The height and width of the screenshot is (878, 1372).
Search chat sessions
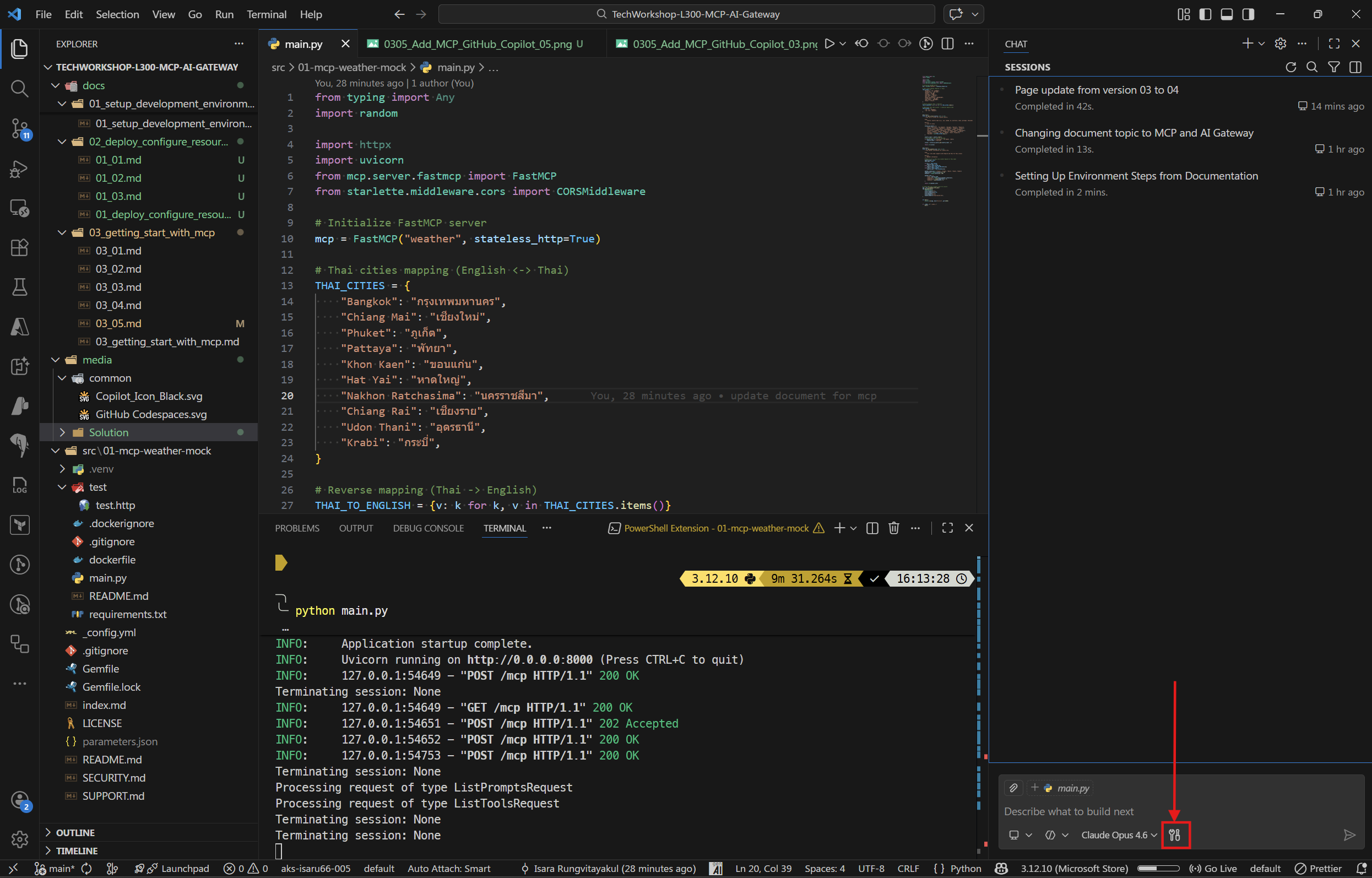pyautogui.click(x=1312, y=67)
